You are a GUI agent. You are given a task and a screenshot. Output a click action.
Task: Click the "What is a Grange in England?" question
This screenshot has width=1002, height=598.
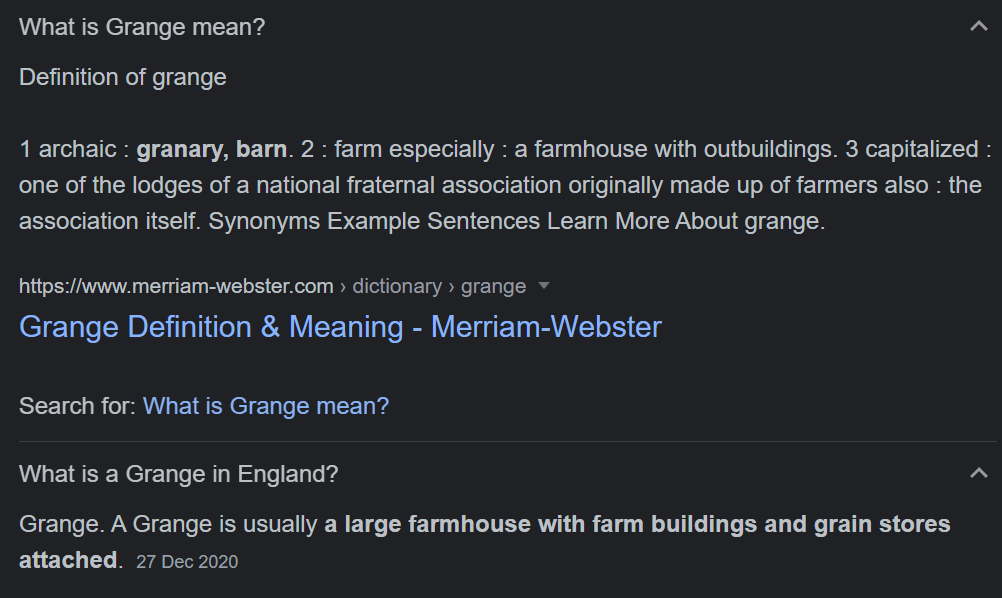(178, 473)
